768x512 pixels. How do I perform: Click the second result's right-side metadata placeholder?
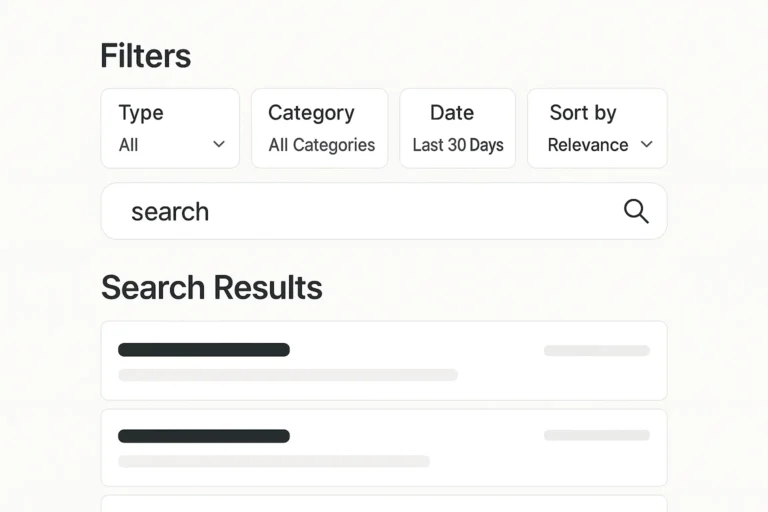(x=597, y=436)
